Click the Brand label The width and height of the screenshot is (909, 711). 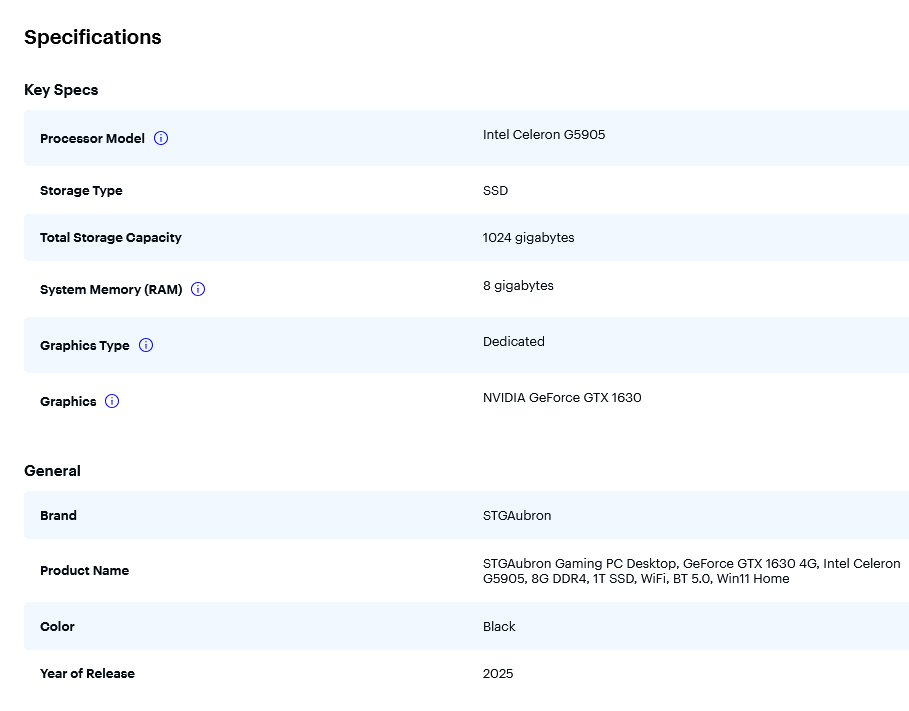pyautogui.click(x=58, y=516)
